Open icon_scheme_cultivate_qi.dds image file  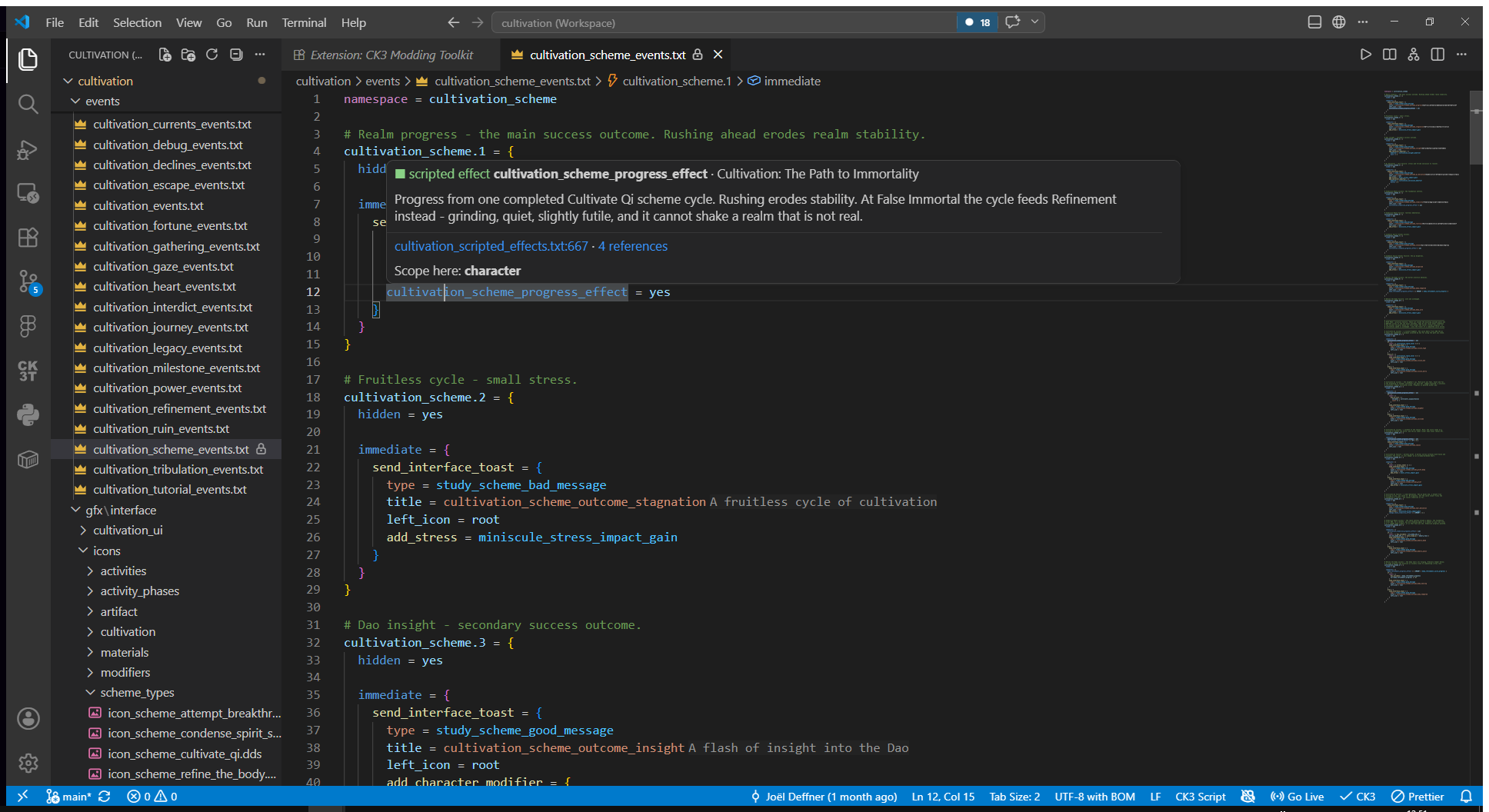[x=185, y=754]
